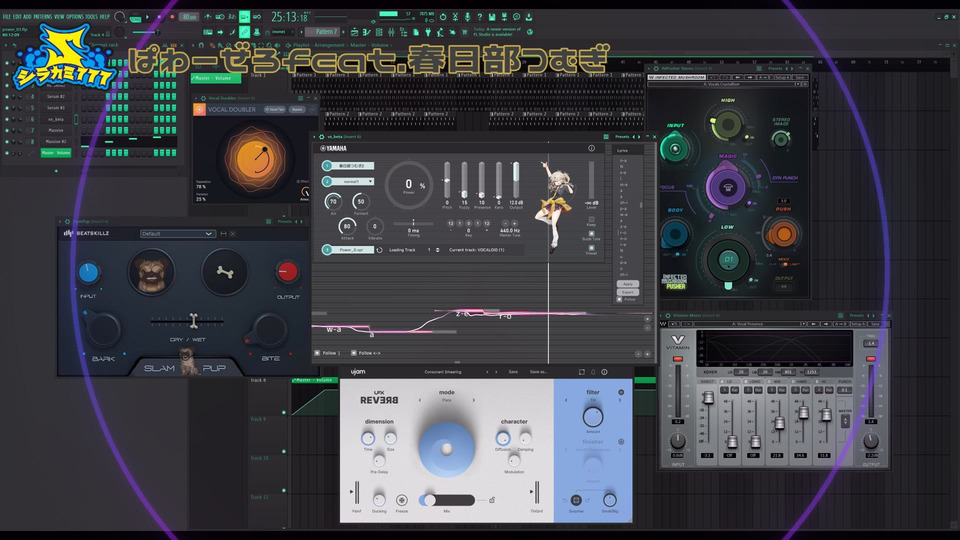Click the Surprise dice button in UJAM Reverb
Screen dimensions: 960x540
point(576,500)
